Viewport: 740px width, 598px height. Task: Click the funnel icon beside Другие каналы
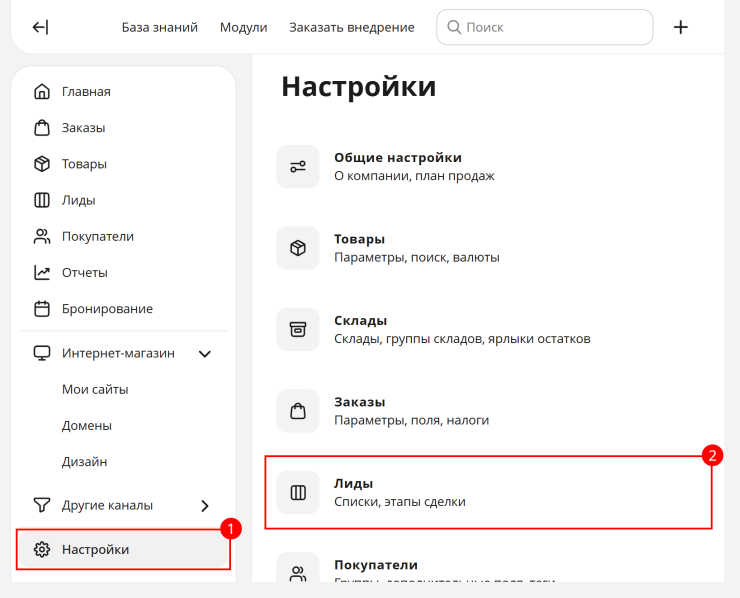(x=42, y=505)
